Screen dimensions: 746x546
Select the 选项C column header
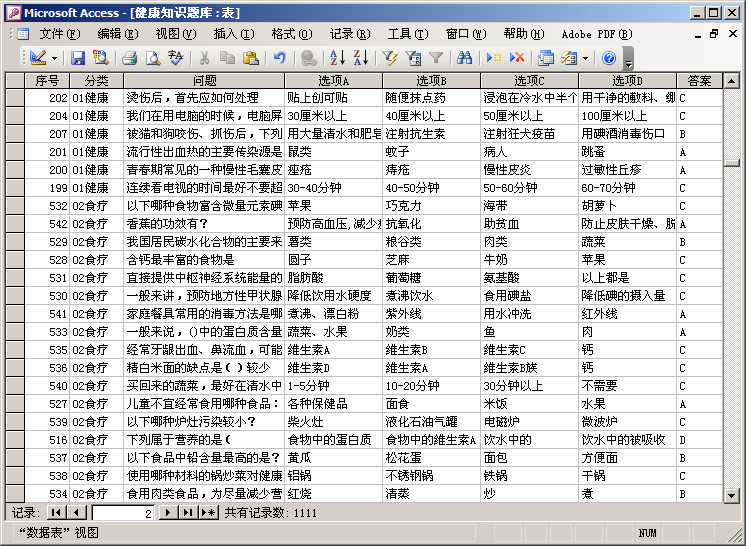530,80
